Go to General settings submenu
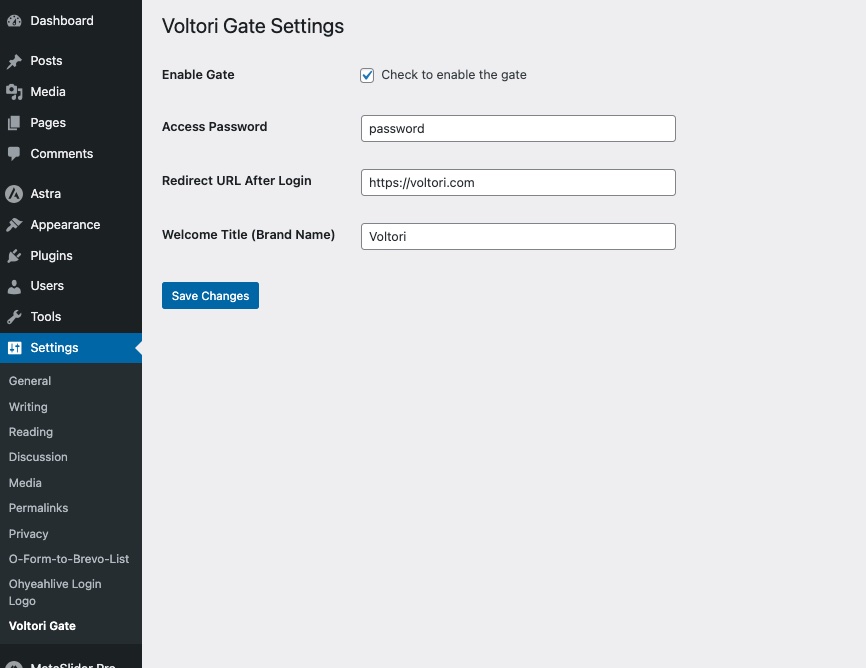 point(30,381)
